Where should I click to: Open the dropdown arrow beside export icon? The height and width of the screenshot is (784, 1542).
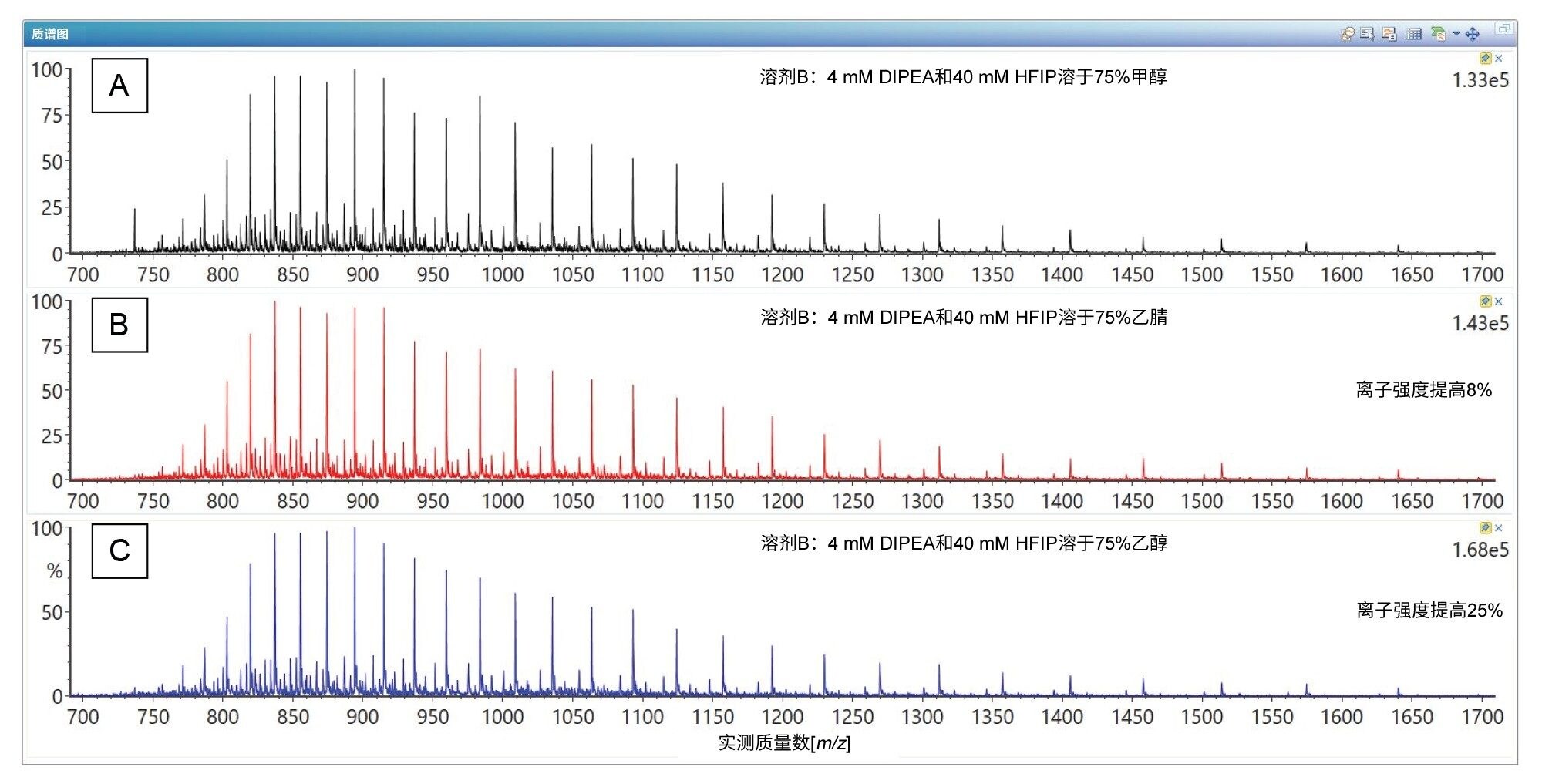pyautogui.click(x=1456, y=34)
